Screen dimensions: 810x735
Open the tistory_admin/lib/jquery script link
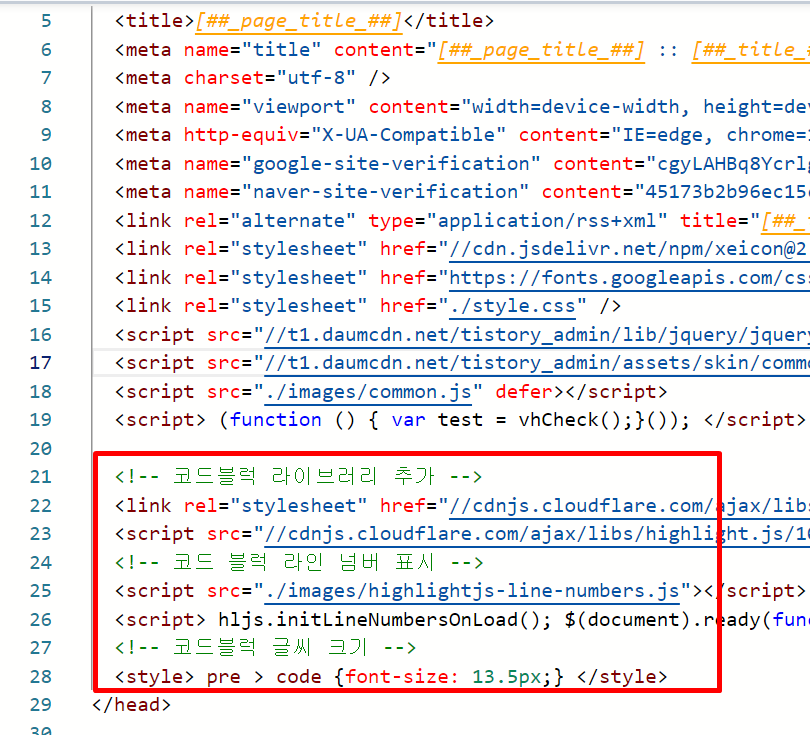coord(537,335)
